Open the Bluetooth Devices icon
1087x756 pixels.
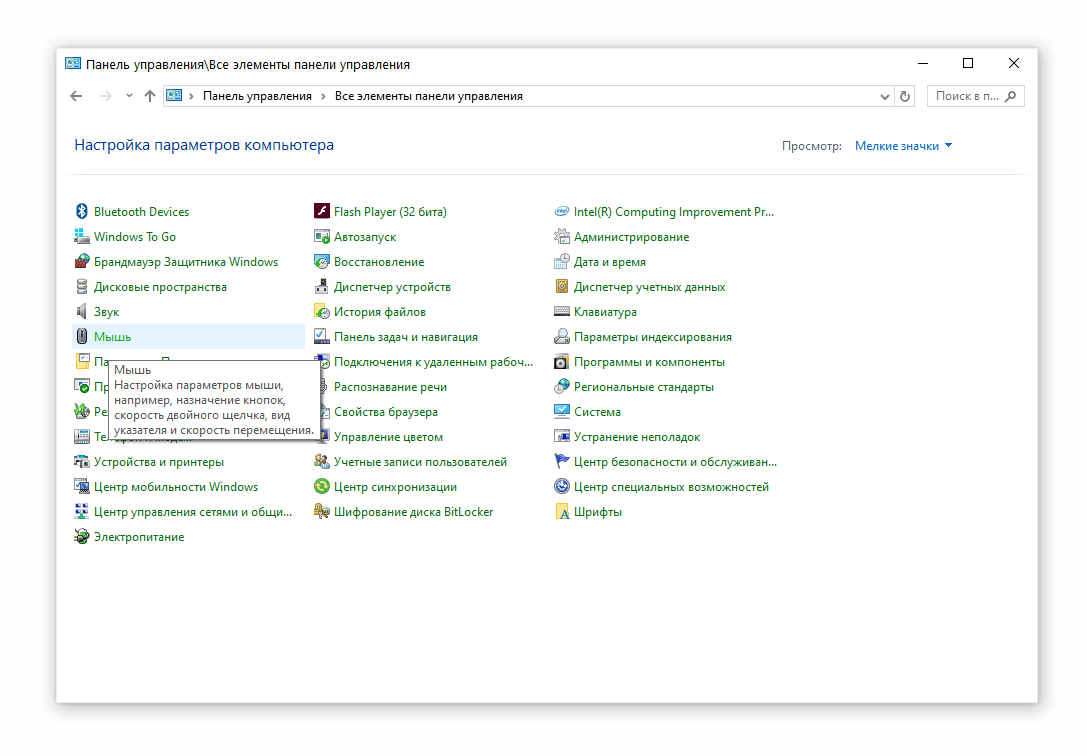[x=82, y=211]
